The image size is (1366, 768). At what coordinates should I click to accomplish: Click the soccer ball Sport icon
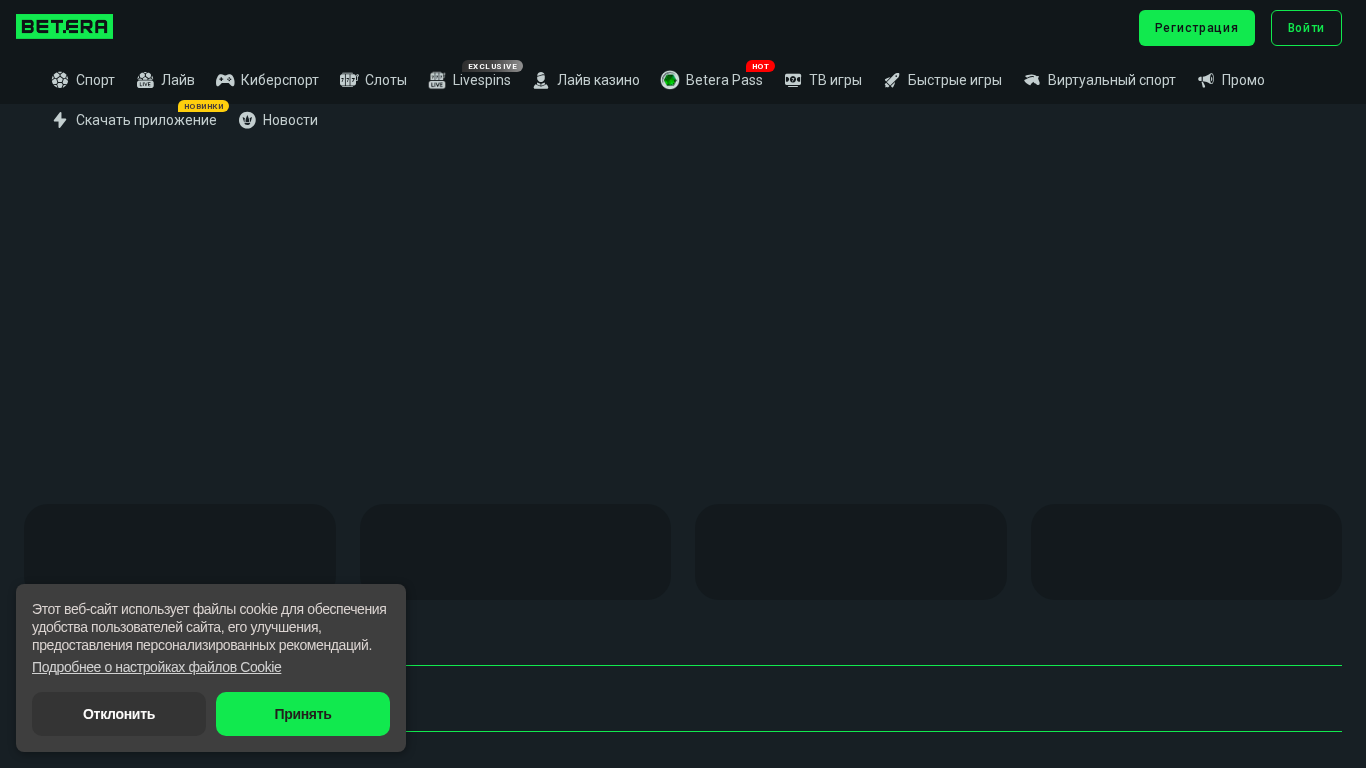[60, 80]
